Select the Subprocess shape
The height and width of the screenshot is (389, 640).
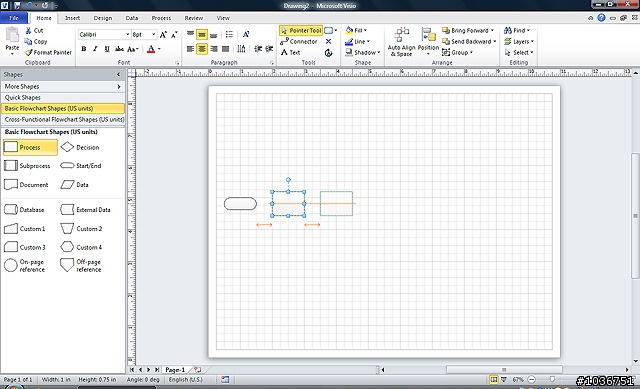coord(28,166)
